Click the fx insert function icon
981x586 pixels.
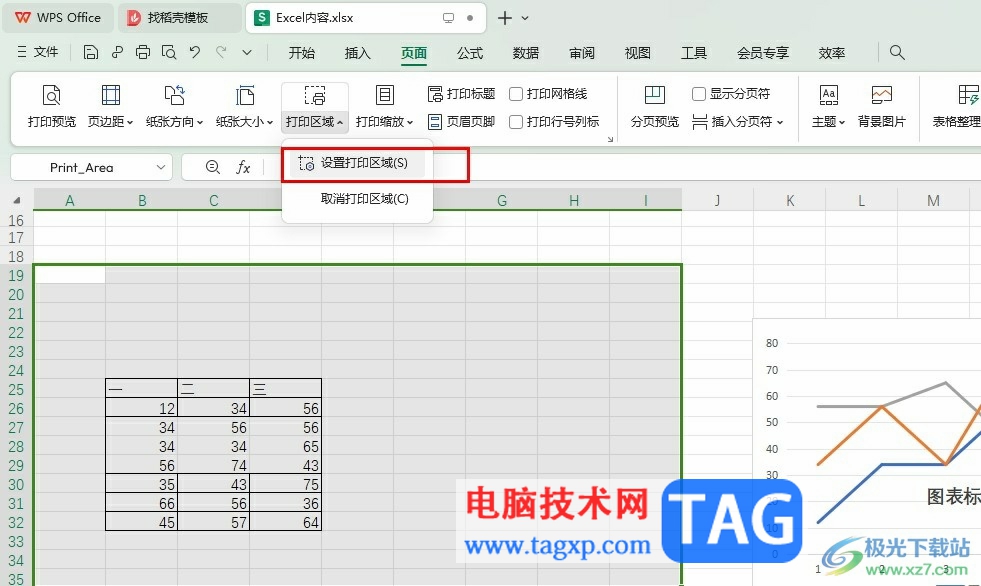point(243,167)
